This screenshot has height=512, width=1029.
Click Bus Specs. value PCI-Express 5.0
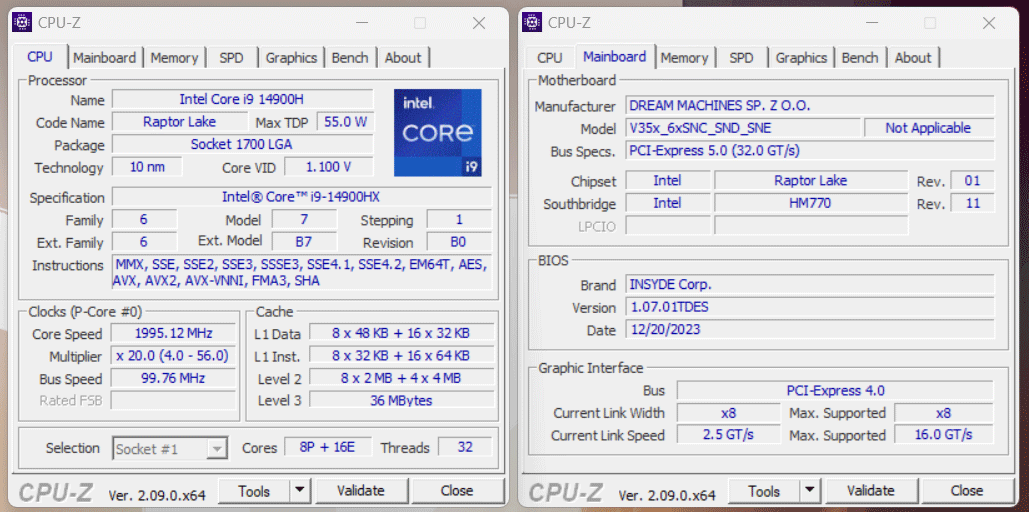810,150
